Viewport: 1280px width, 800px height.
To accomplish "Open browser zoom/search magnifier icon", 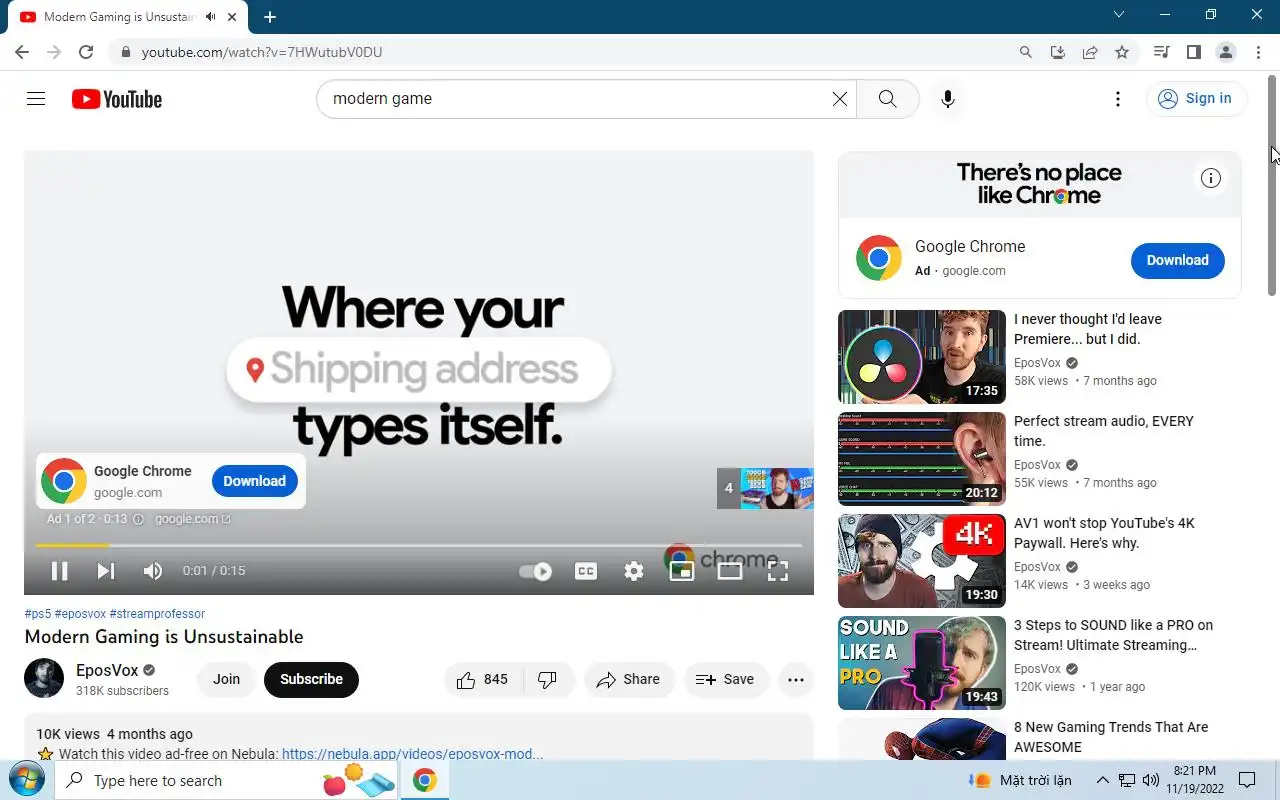I will [1026, 52].
